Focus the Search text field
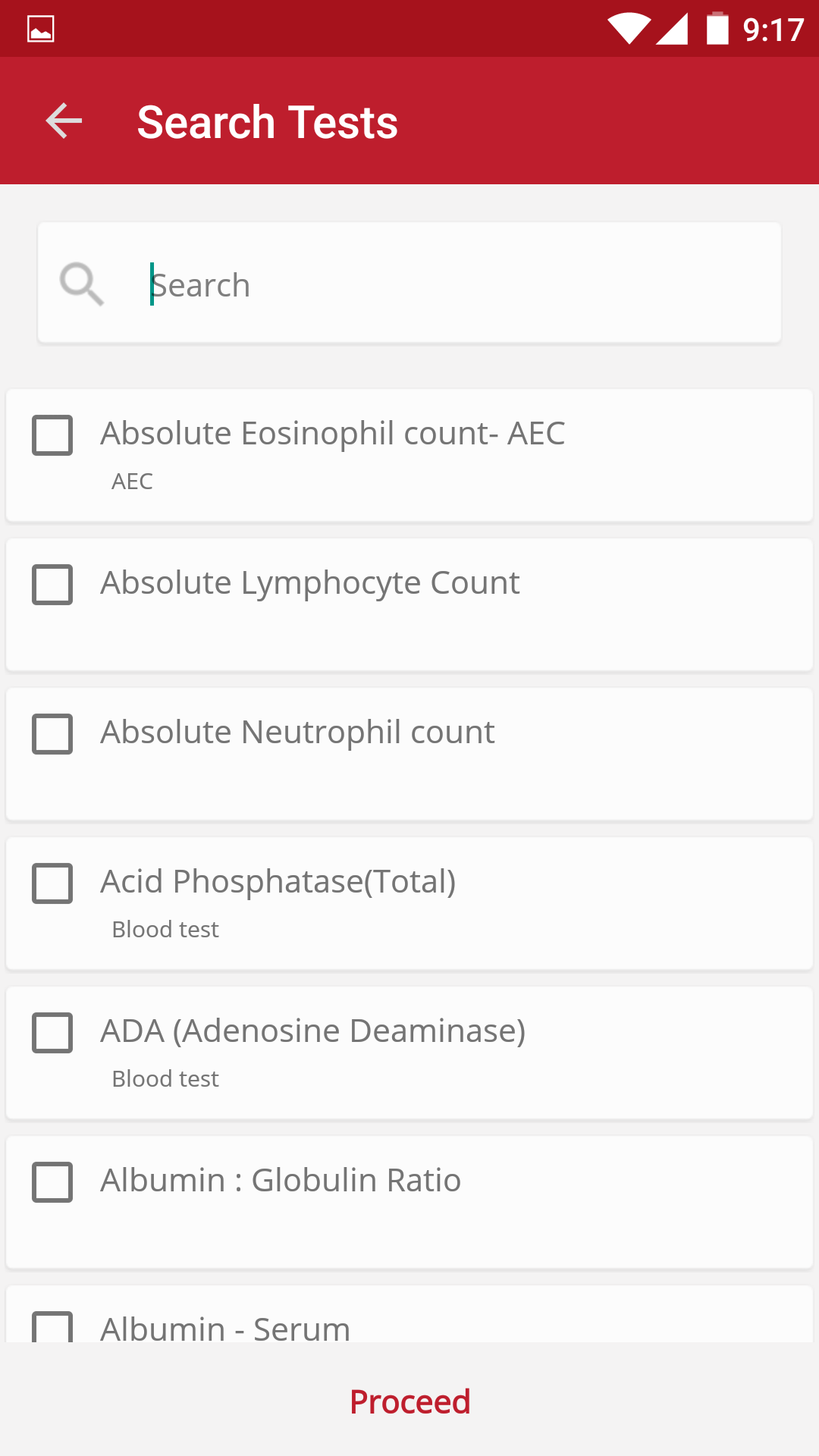This screenshot has width=819, height=1456. pos(455,285)
